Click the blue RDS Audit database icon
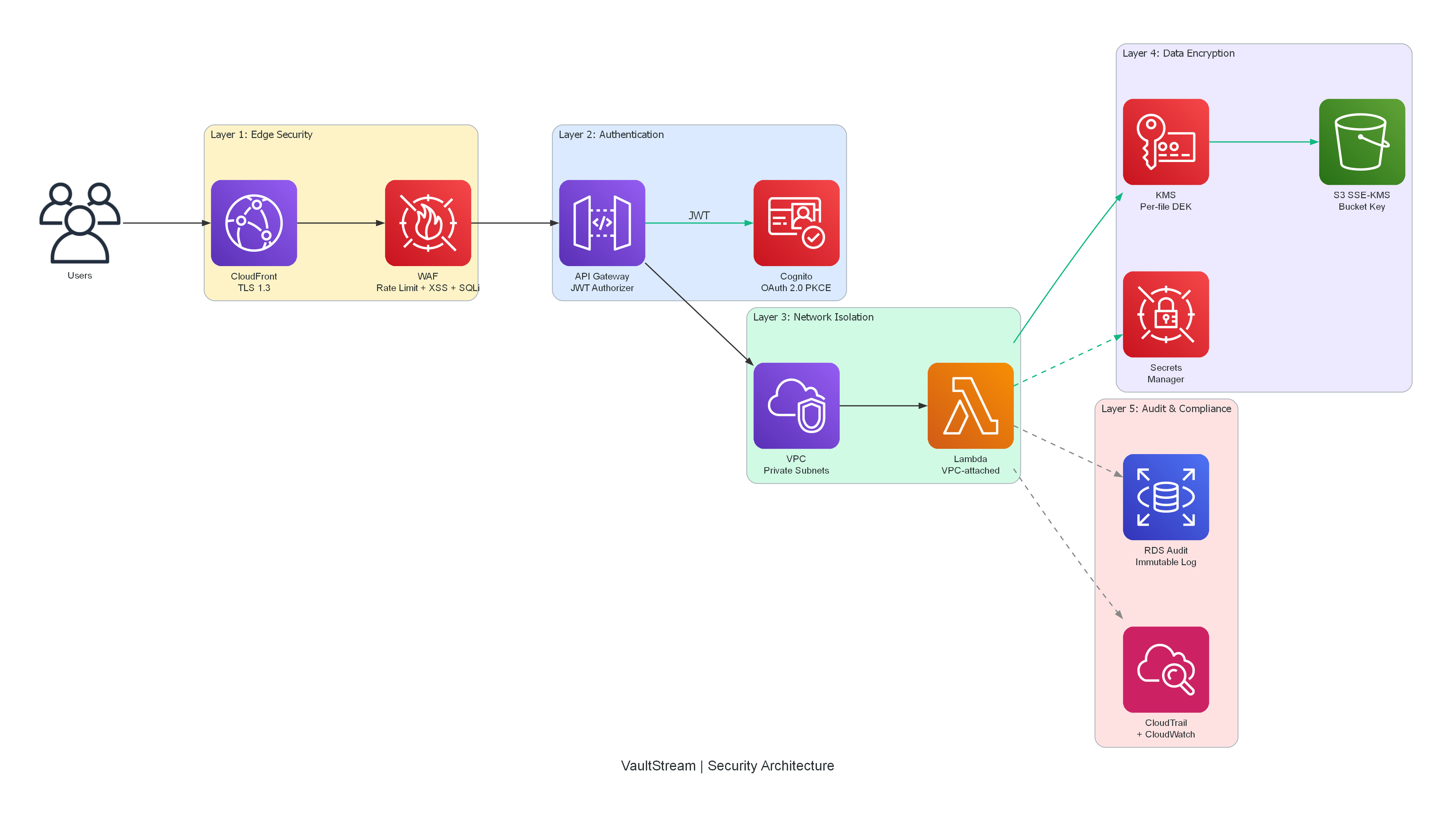 (x=1166, y=497)
